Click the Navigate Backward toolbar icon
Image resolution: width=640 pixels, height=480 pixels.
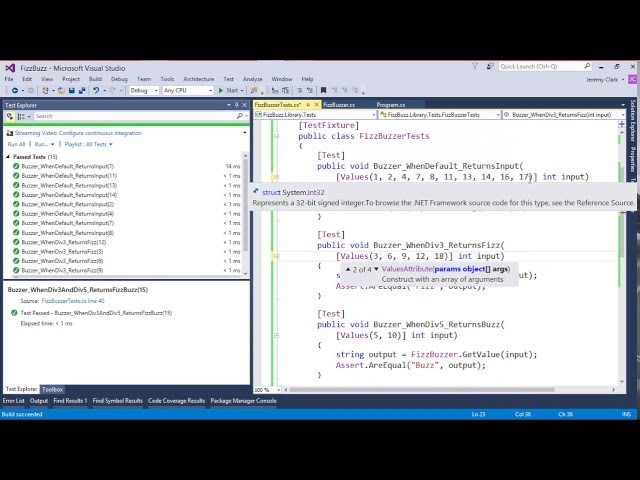click(x=15, y=90)
